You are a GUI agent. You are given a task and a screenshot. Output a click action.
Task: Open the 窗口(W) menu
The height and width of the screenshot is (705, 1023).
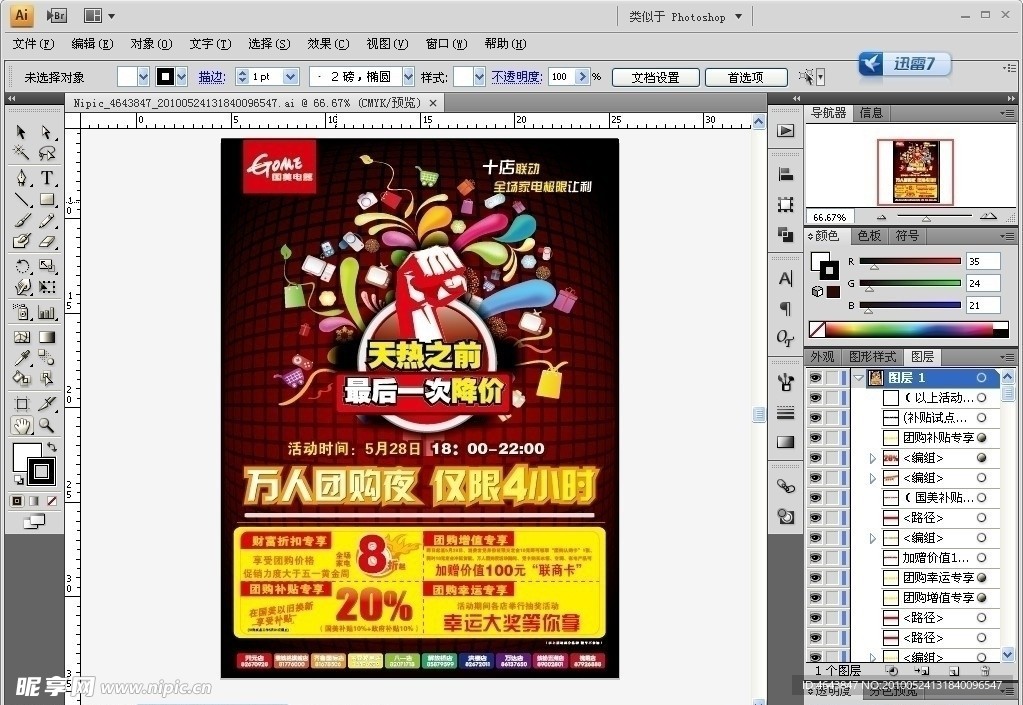tap(446, 44)
